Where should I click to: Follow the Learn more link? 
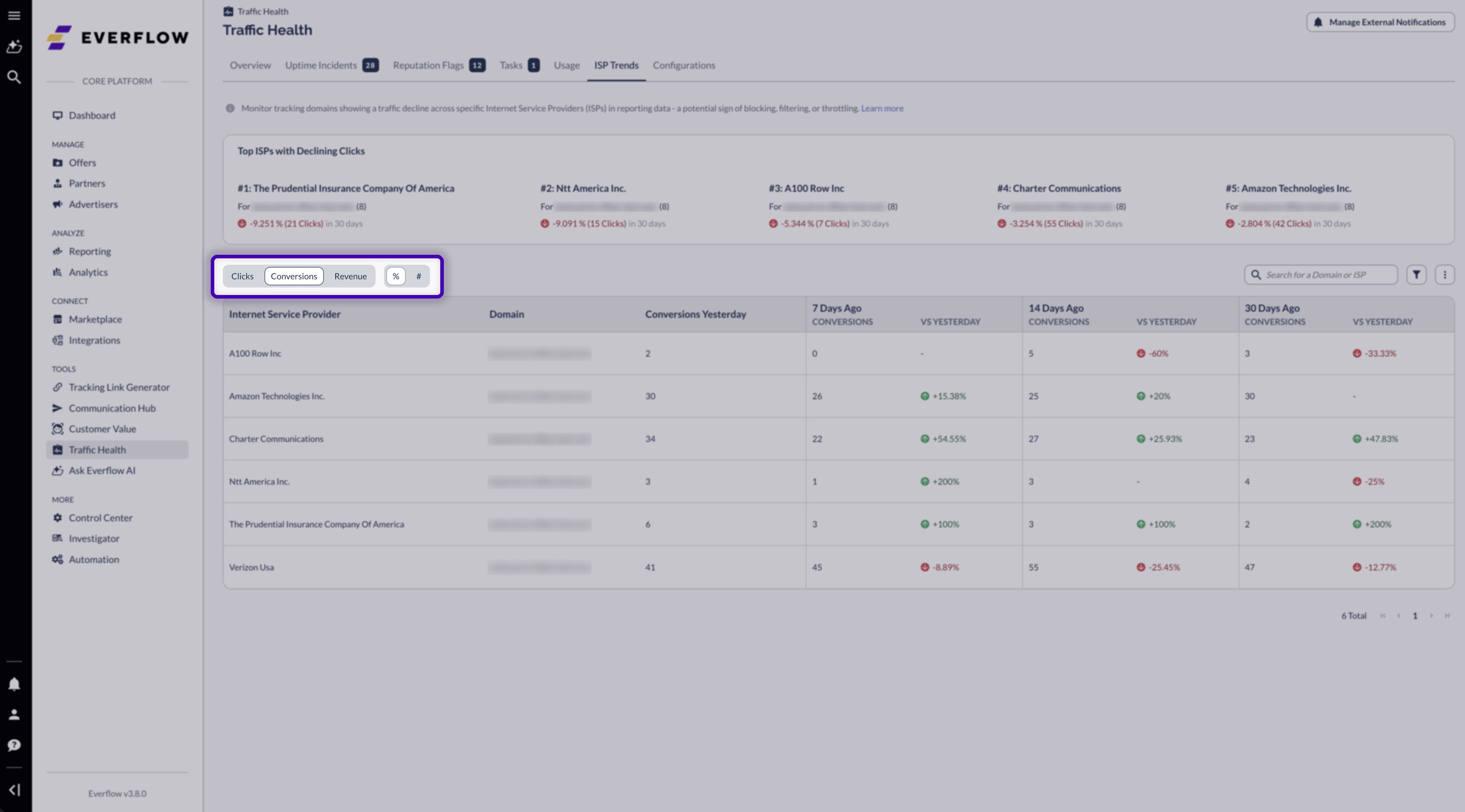[882, 108]
